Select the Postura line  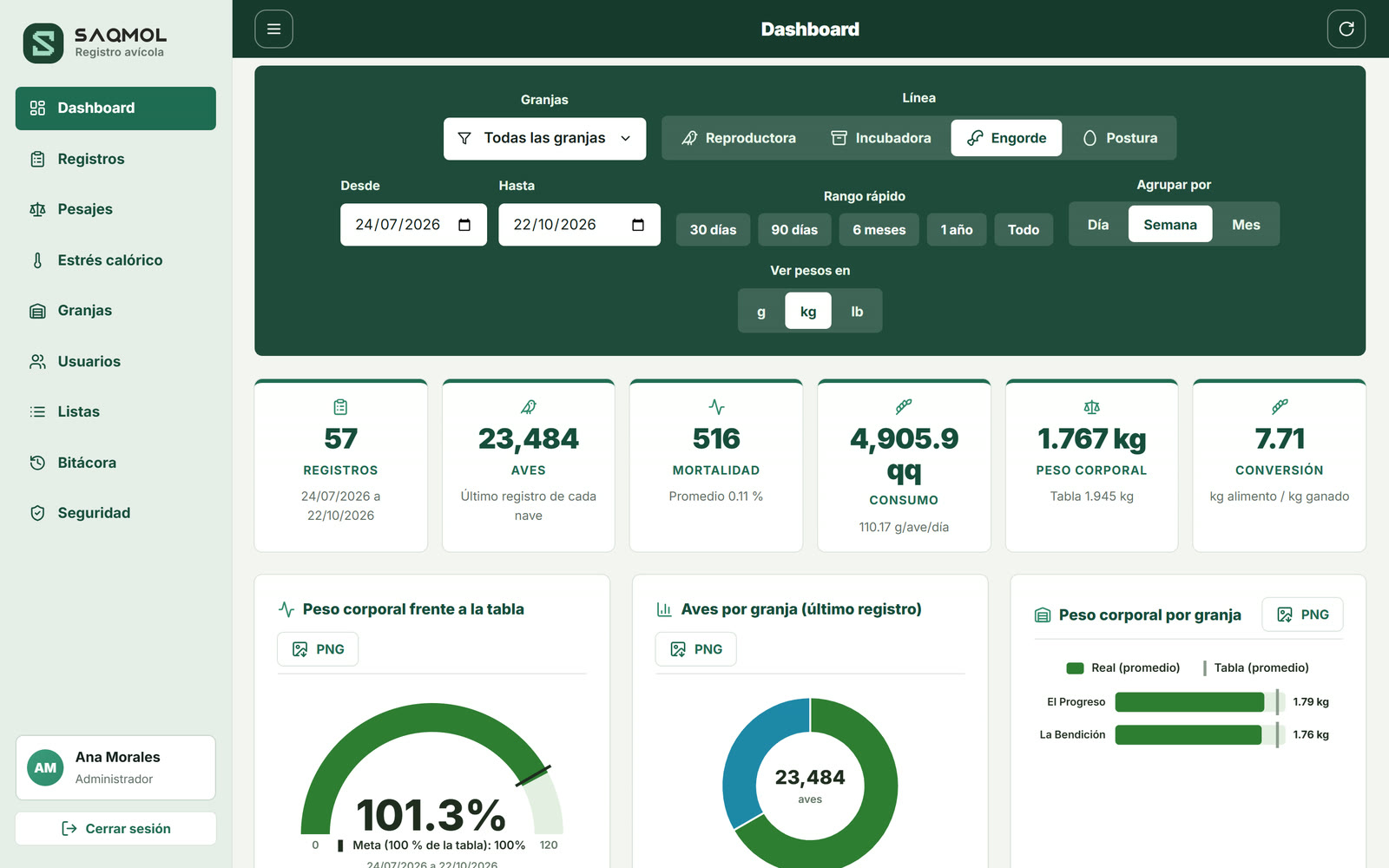pos(1120,138)
